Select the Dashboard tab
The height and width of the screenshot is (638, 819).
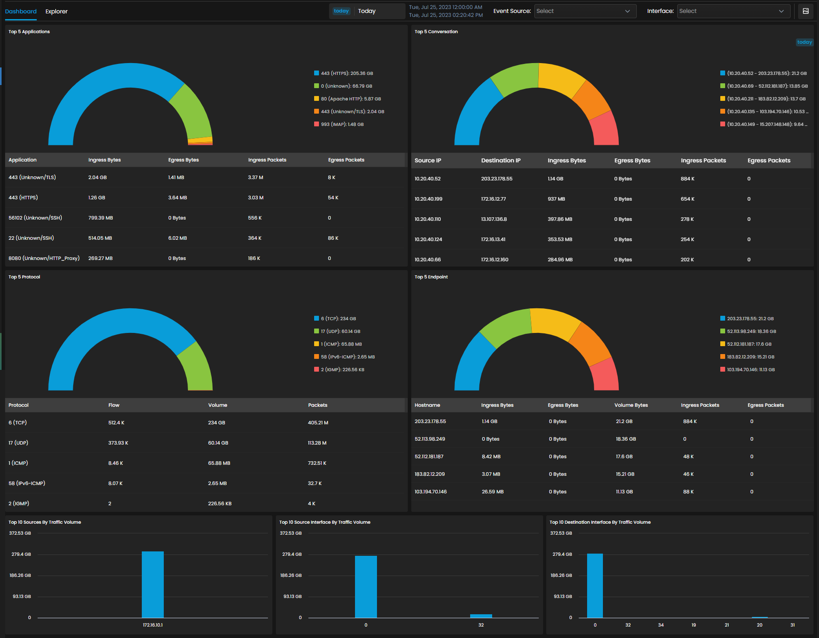click(x=21, y=11)
